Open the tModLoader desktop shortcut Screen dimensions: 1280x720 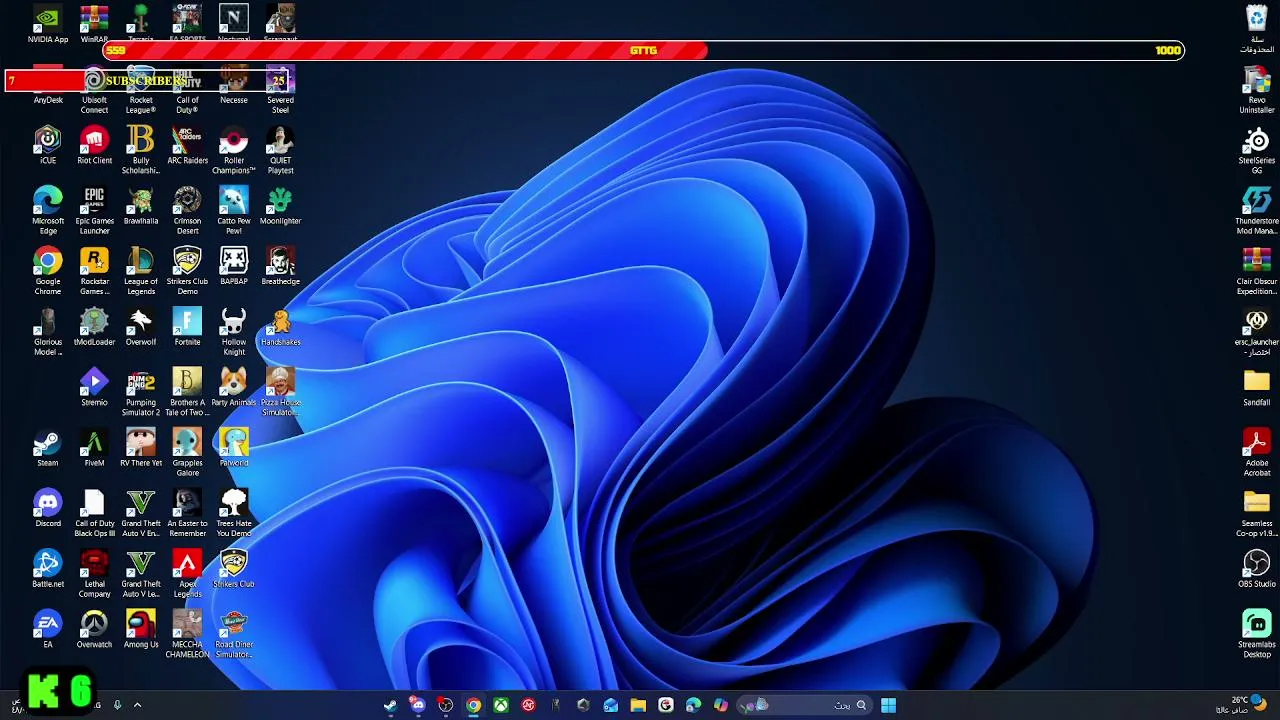94,327
